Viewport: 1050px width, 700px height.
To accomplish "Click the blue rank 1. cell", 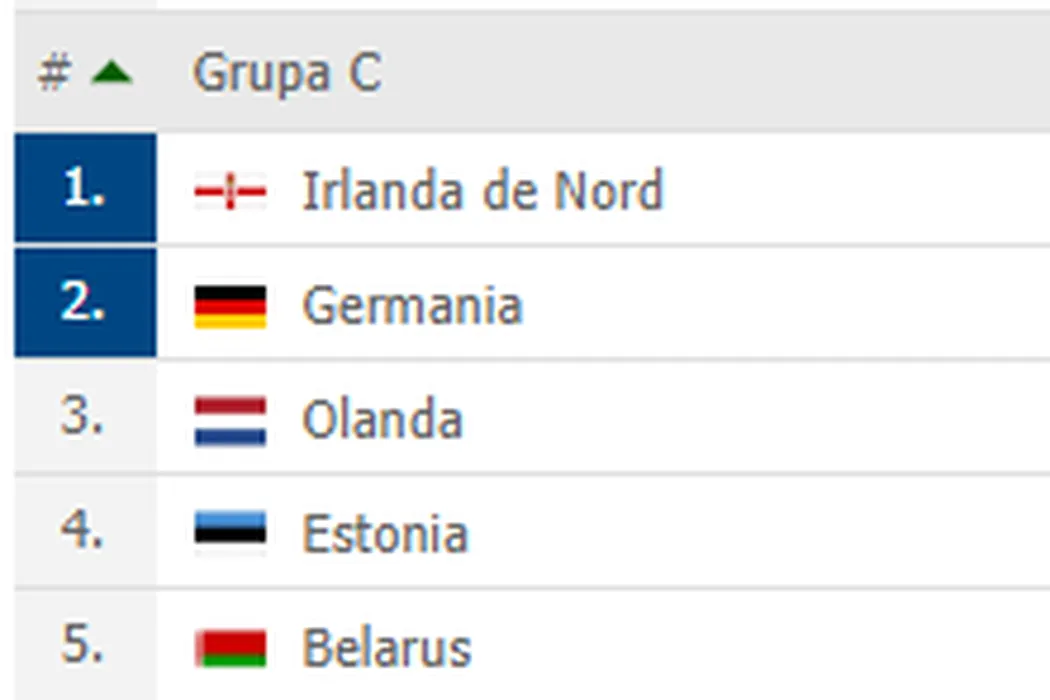I will (85, 189).
